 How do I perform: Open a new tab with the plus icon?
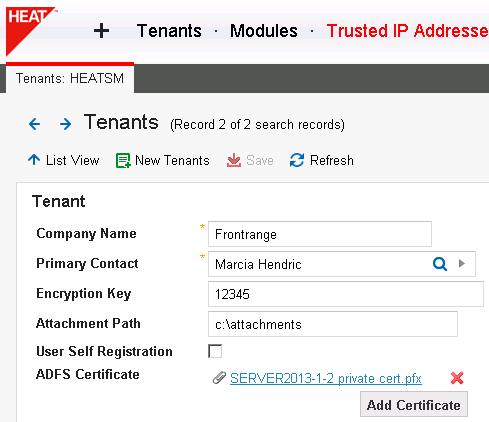point(101,31)
